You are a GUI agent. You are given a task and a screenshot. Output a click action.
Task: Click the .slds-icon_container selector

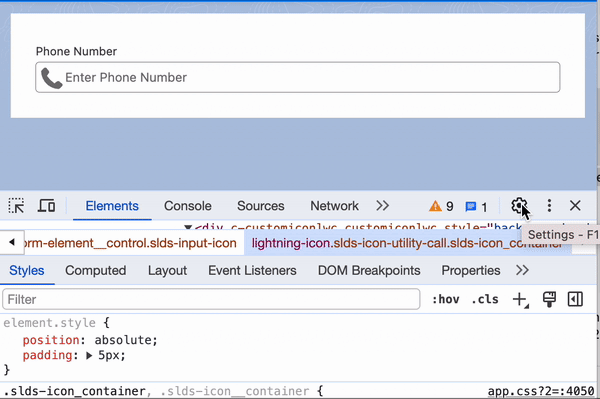(74, 391)
